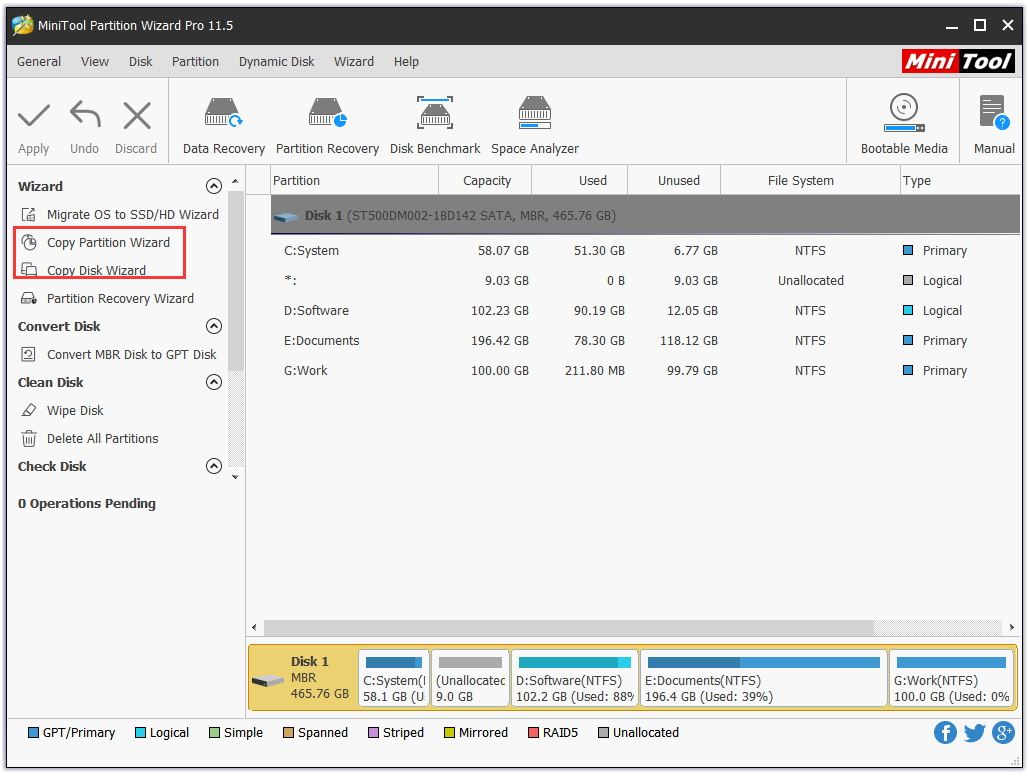Choose Wipe Disk action

click(x=75, y=410)
